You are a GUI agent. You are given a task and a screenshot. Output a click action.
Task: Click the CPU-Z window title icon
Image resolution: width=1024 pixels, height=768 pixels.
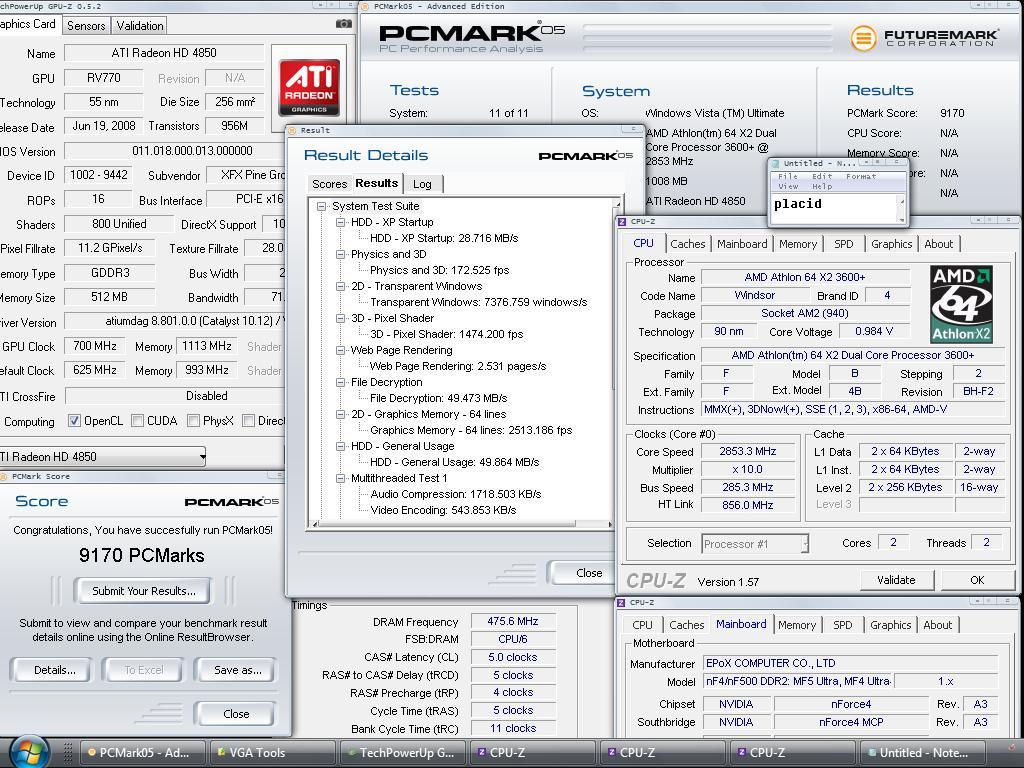(622, 221)
